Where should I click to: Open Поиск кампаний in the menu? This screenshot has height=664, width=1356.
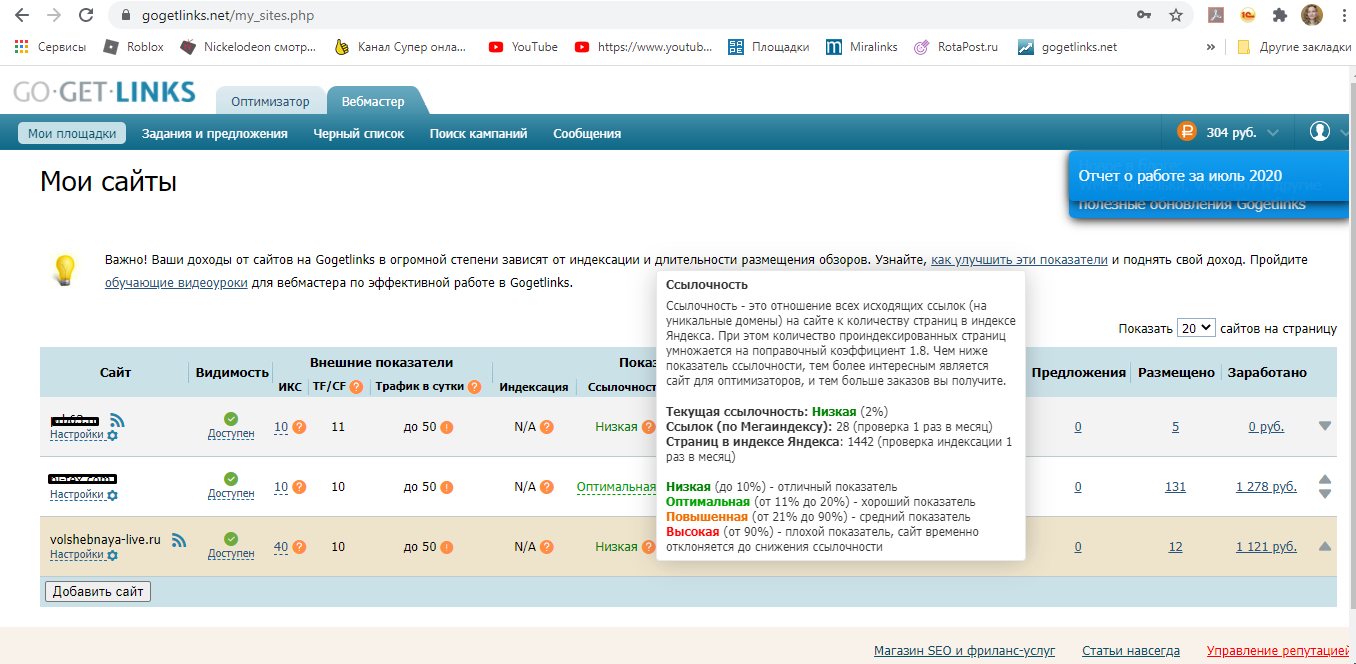tap(478, 133)
